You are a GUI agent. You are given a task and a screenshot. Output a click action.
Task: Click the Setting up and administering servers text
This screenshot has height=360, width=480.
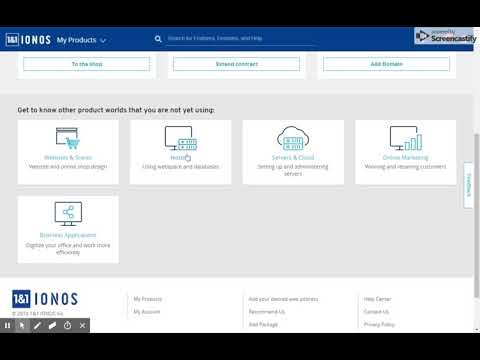pyautogui.click(x=293, y=170)
